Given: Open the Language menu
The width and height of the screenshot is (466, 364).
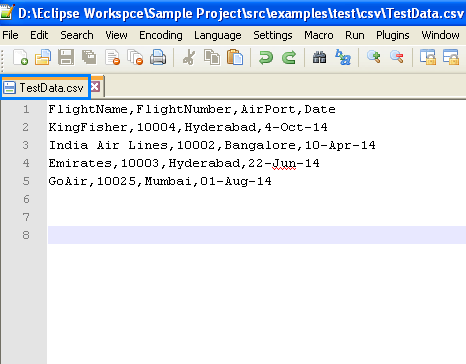Looking at the screenshot, I should pyautogui.click(x=218, y=35).
